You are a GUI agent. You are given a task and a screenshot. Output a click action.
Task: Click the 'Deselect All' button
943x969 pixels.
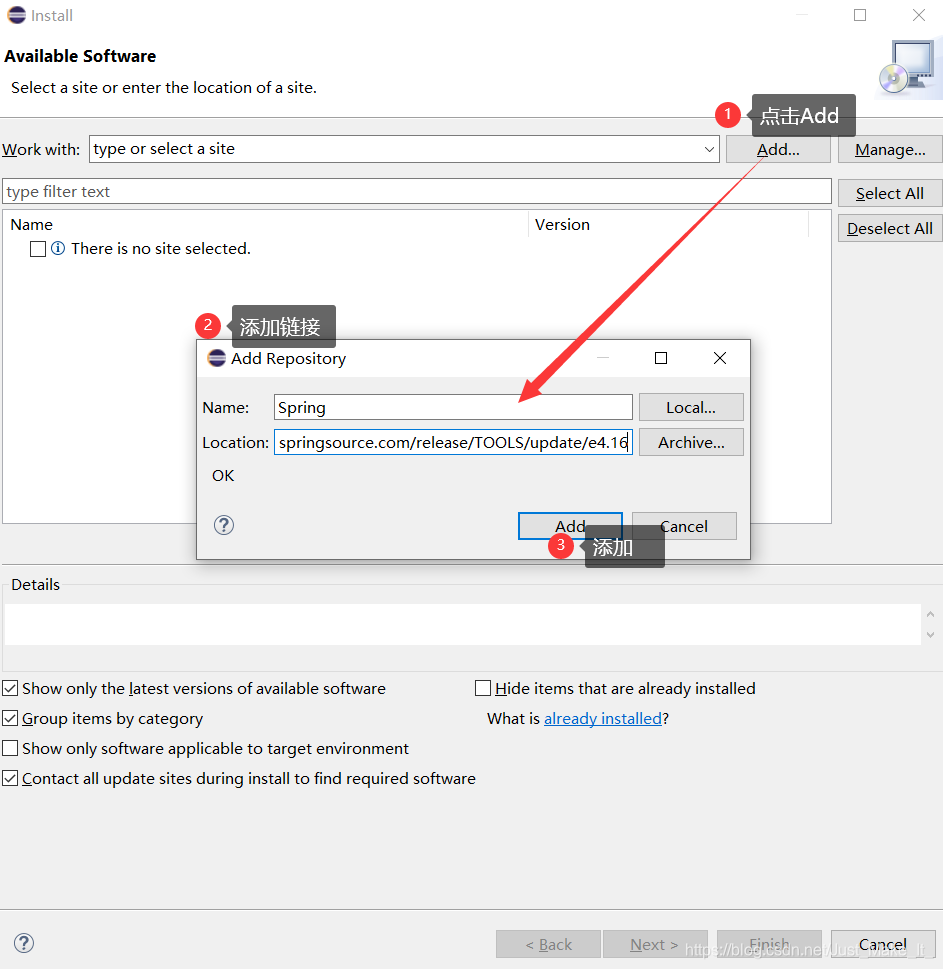(890, 229)
